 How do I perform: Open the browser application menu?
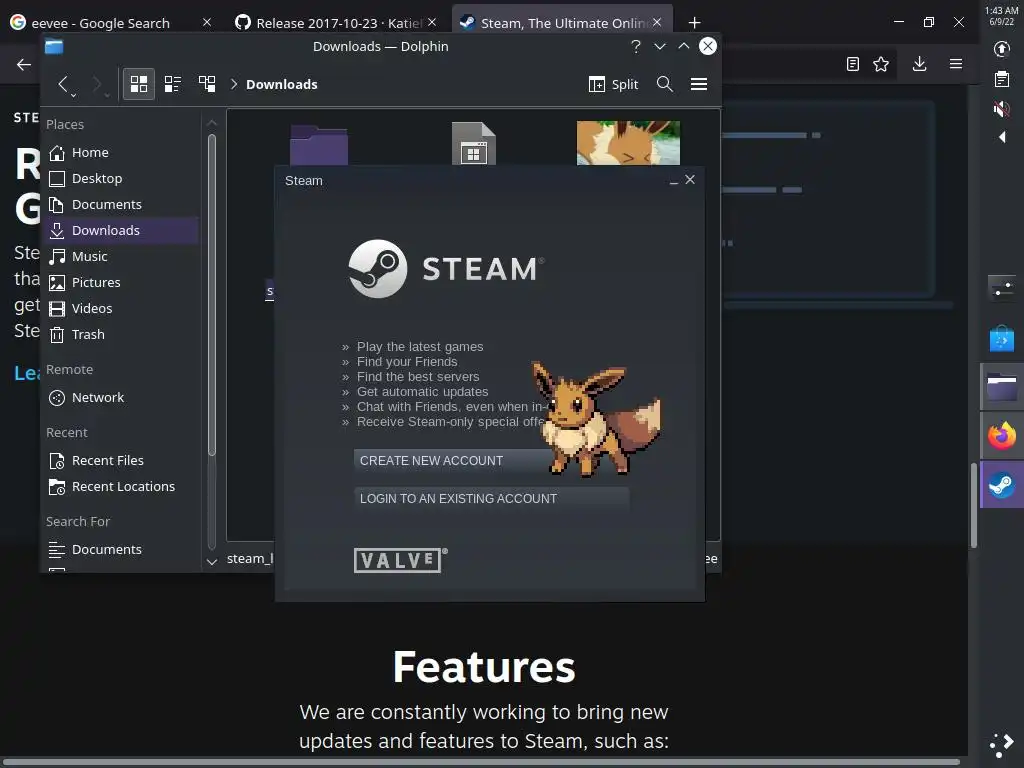tap(956, 64)
